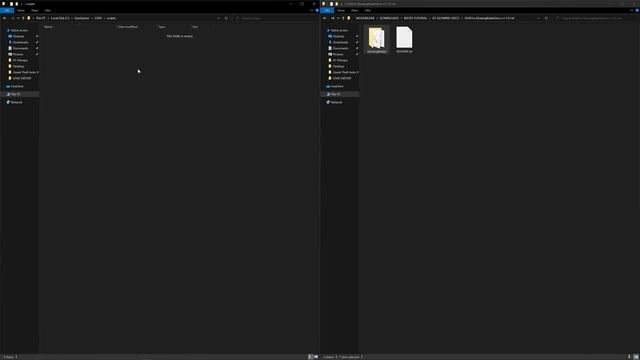Open Documents in right window sidebar
Image resolution: width=640 pixels, height=360 pixels.
340,48
